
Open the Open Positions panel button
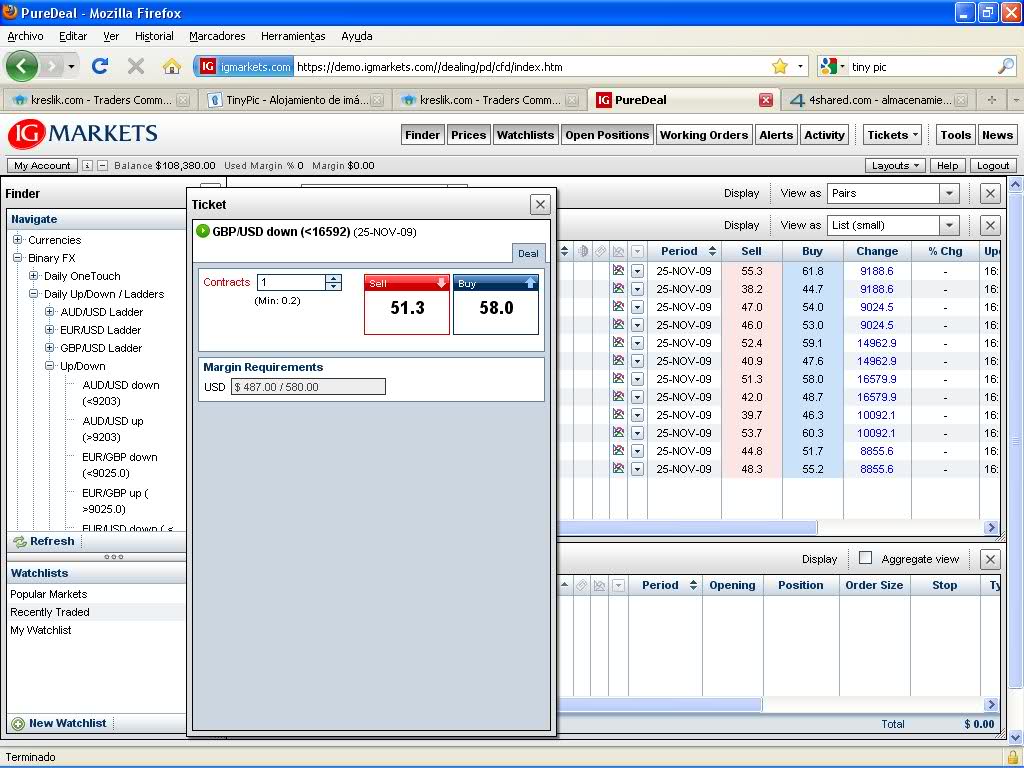(x=607, y=135)
